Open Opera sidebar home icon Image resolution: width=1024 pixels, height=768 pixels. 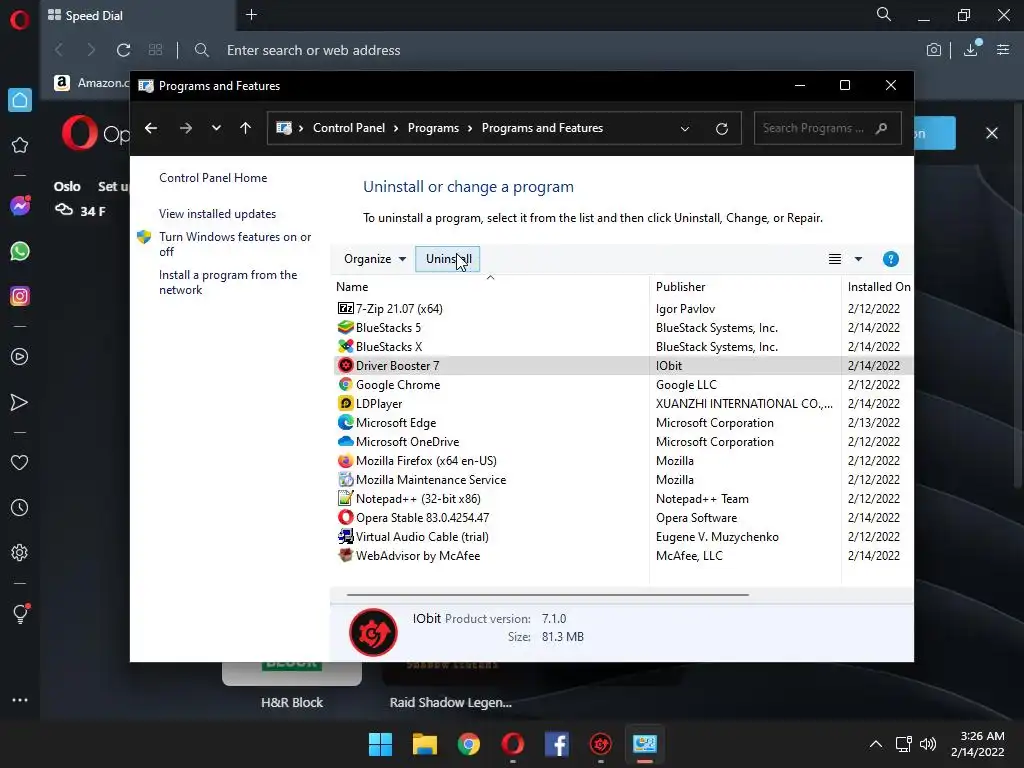[20, 100]
